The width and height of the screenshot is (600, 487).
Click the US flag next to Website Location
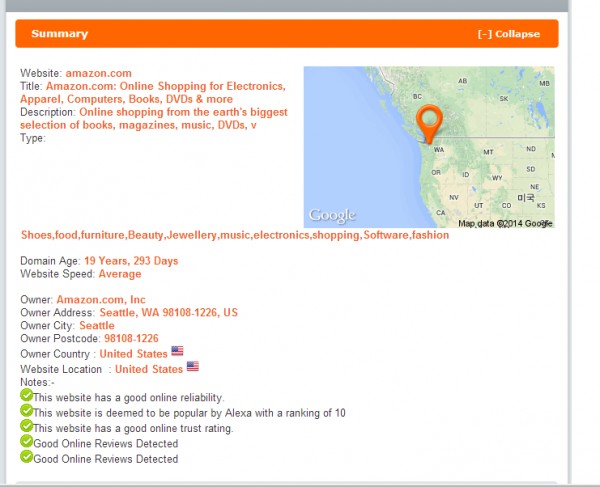192,366
